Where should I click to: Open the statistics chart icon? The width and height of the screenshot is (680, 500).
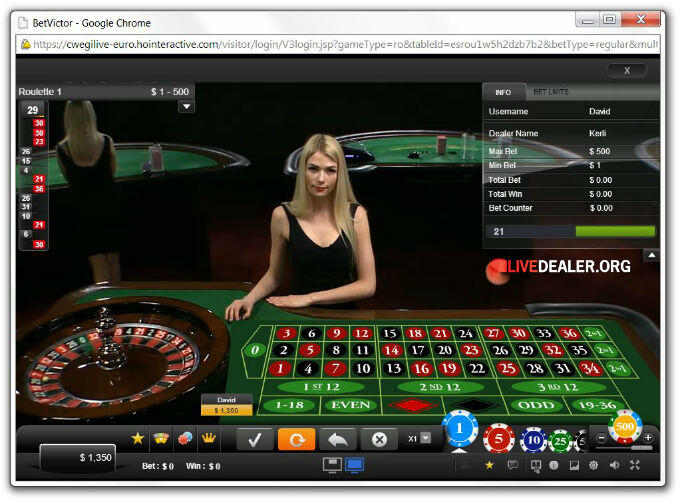coord(574,465)
